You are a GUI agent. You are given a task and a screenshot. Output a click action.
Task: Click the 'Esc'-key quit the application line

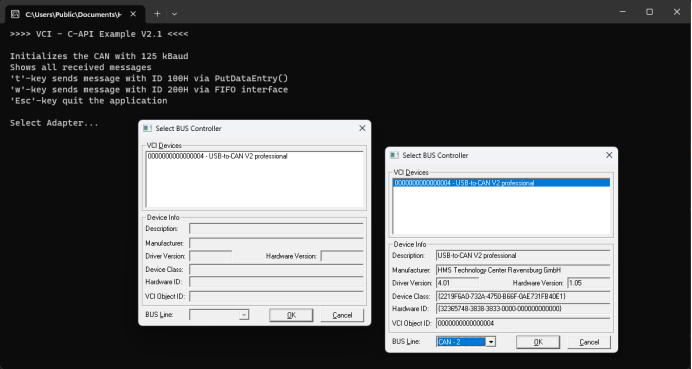[x=88, y=101]
